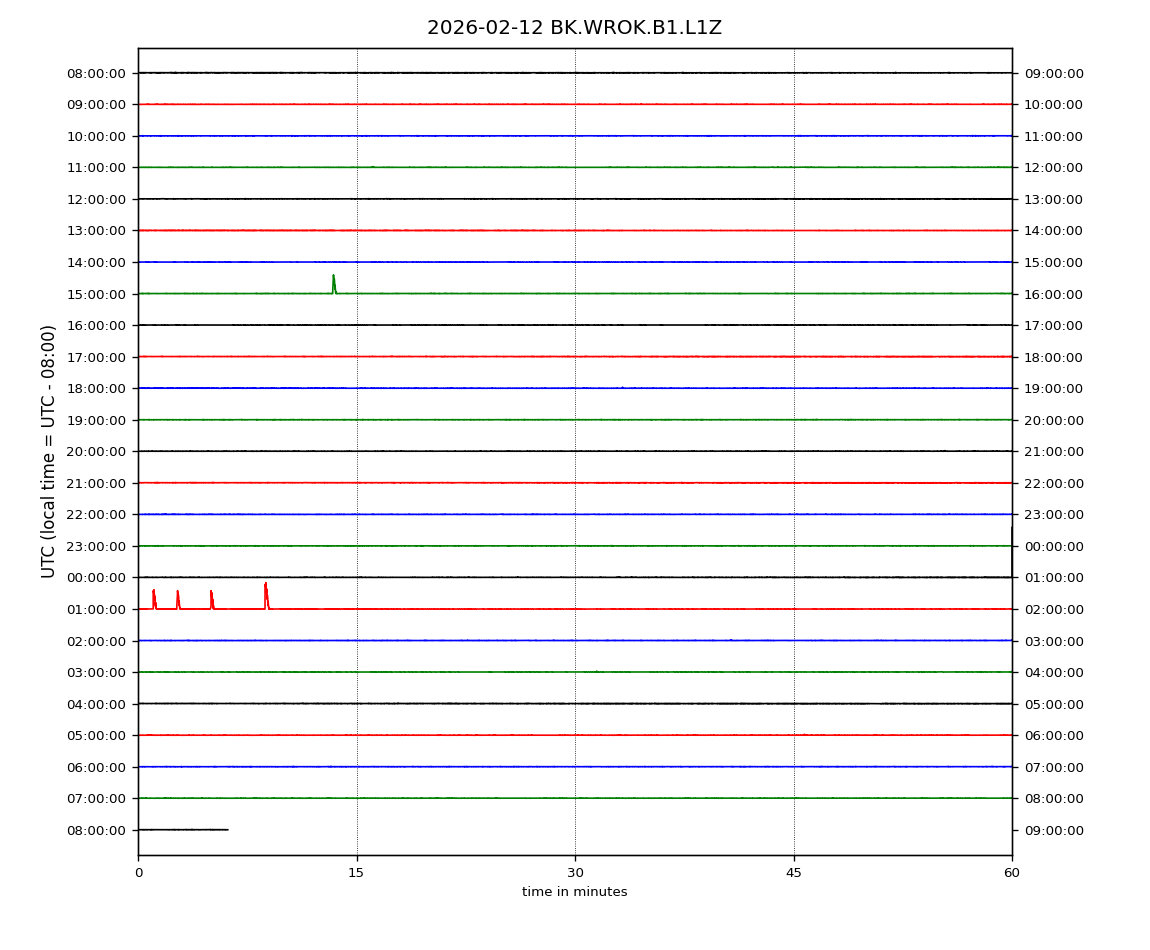Select the 15 tick label on the x-axis
1150x950 pixels.
click(x=357, y=873)
